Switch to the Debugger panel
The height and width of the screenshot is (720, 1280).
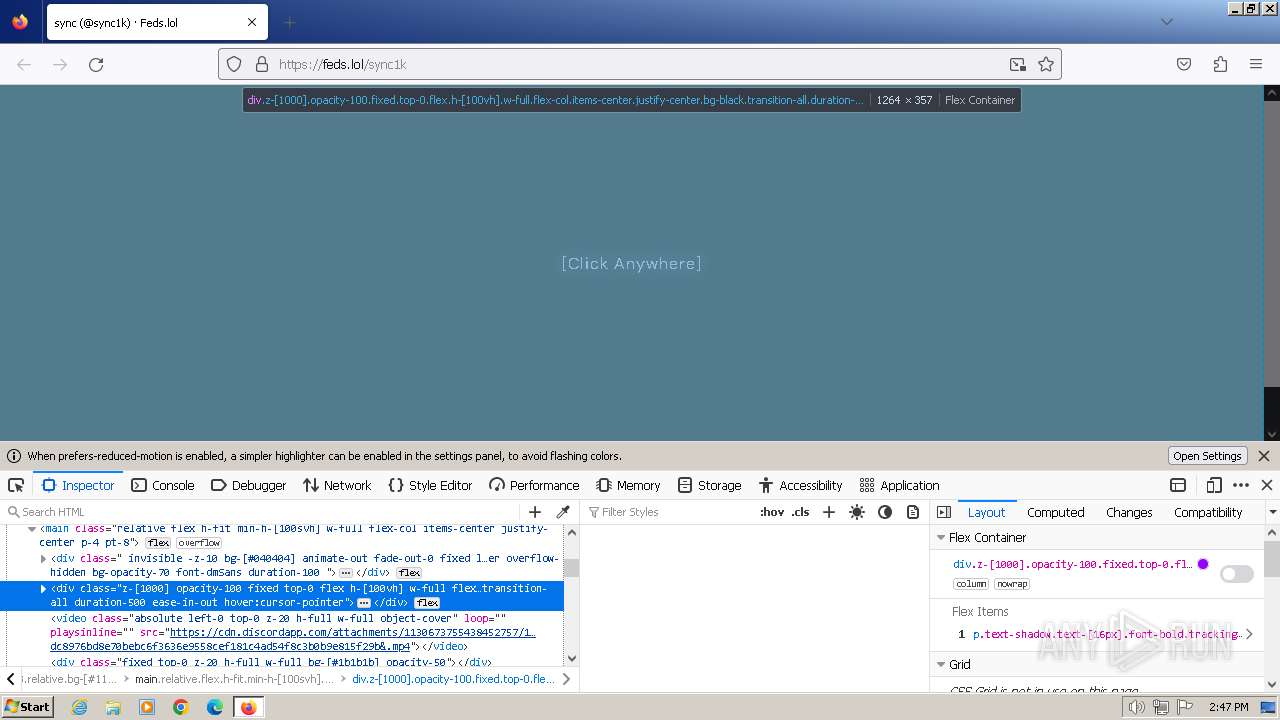(x=249, y=485)
